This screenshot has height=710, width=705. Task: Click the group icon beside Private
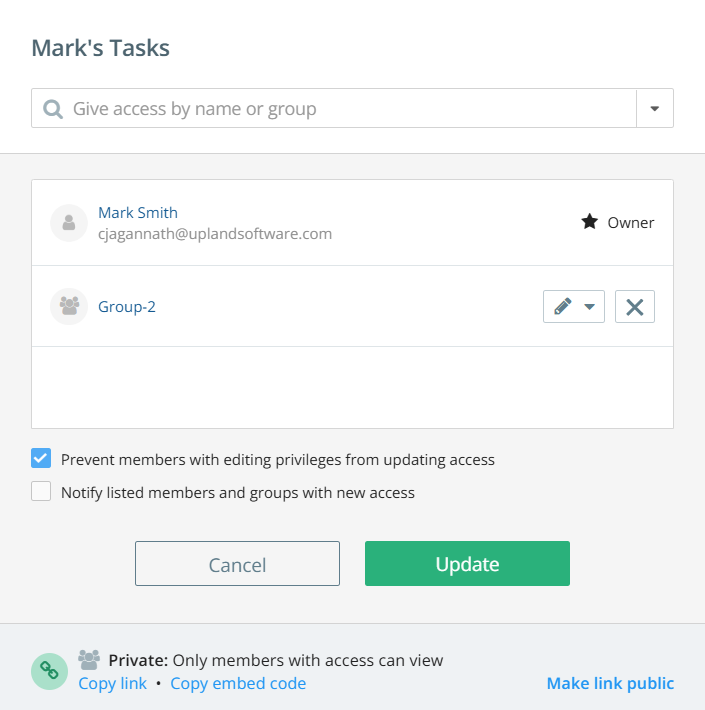(89, 660)
